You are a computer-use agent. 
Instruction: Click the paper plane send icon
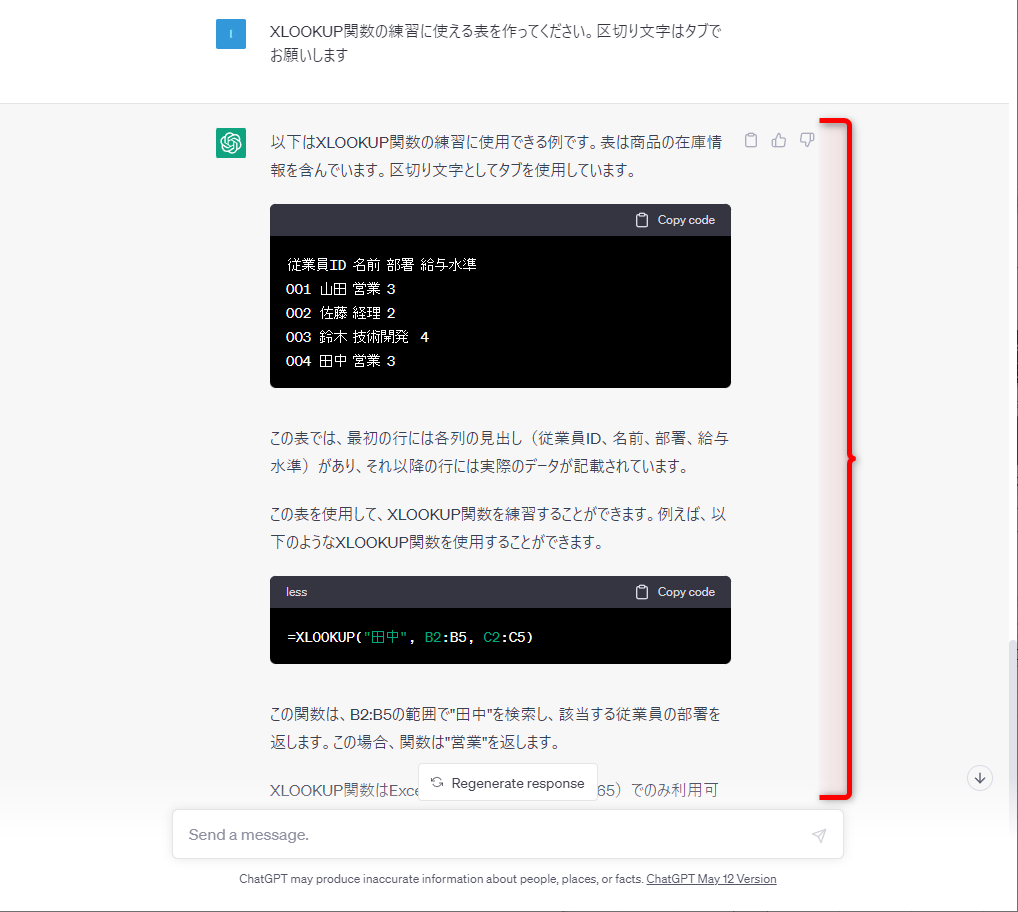[x=819, y=834]
